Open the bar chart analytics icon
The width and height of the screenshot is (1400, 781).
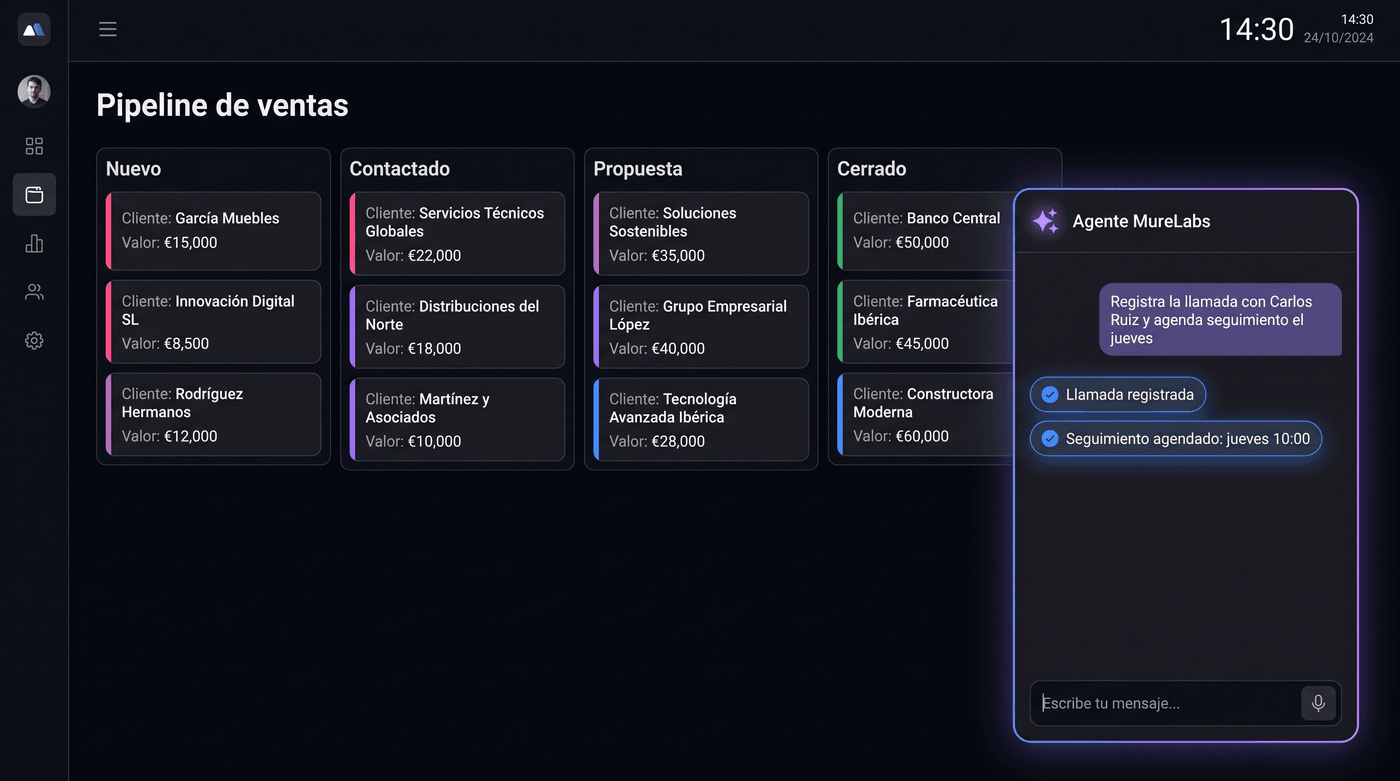(x=34, y=243)
